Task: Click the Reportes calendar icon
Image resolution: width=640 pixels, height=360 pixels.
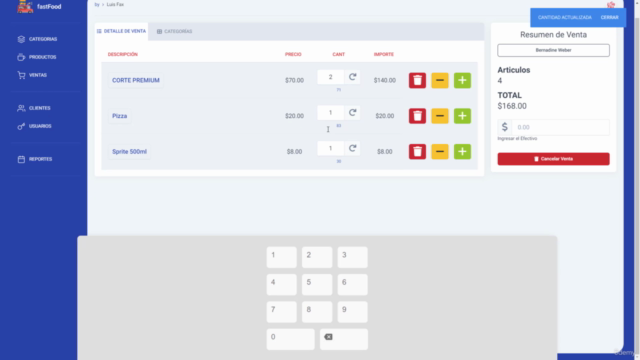Action: pos(21,159)
